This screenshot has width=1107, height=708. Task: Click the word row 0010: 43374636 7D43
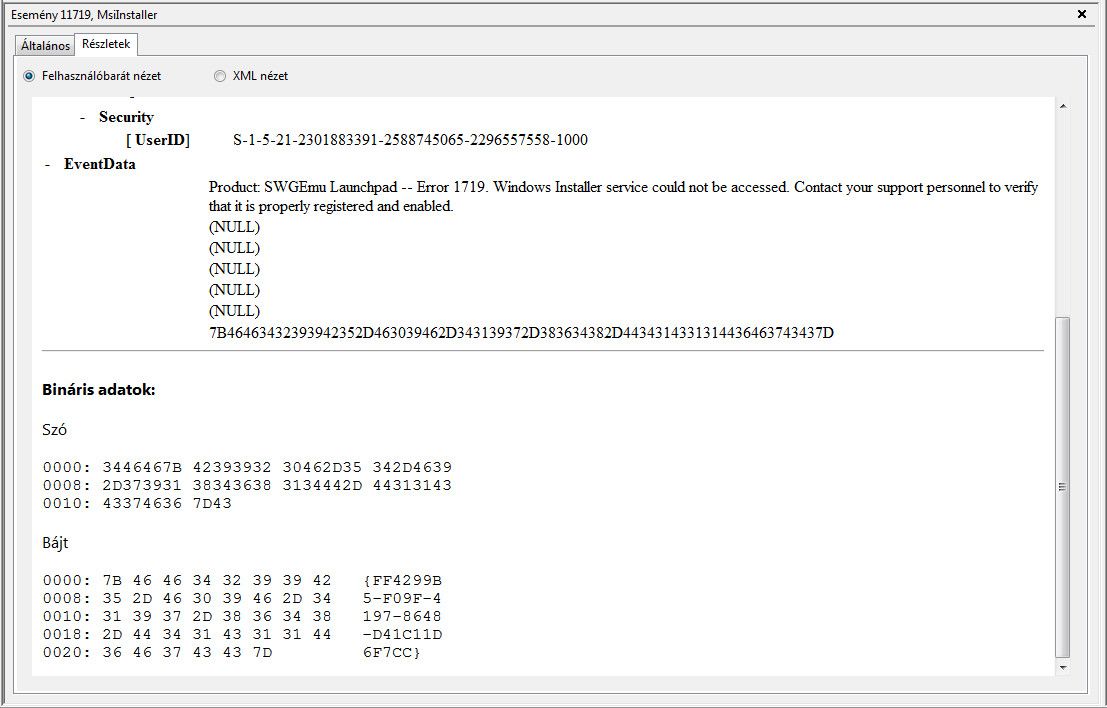point(137,503)
